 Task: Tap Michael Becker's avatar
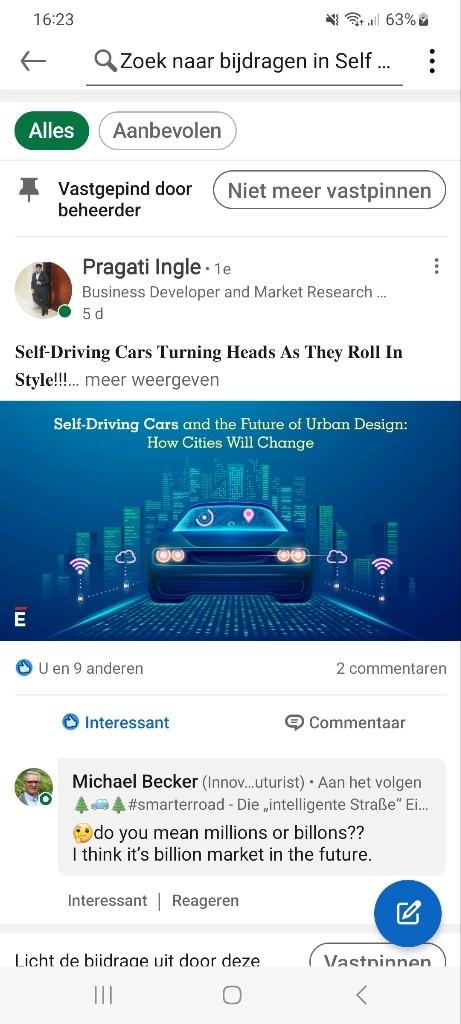pos(34,787)
